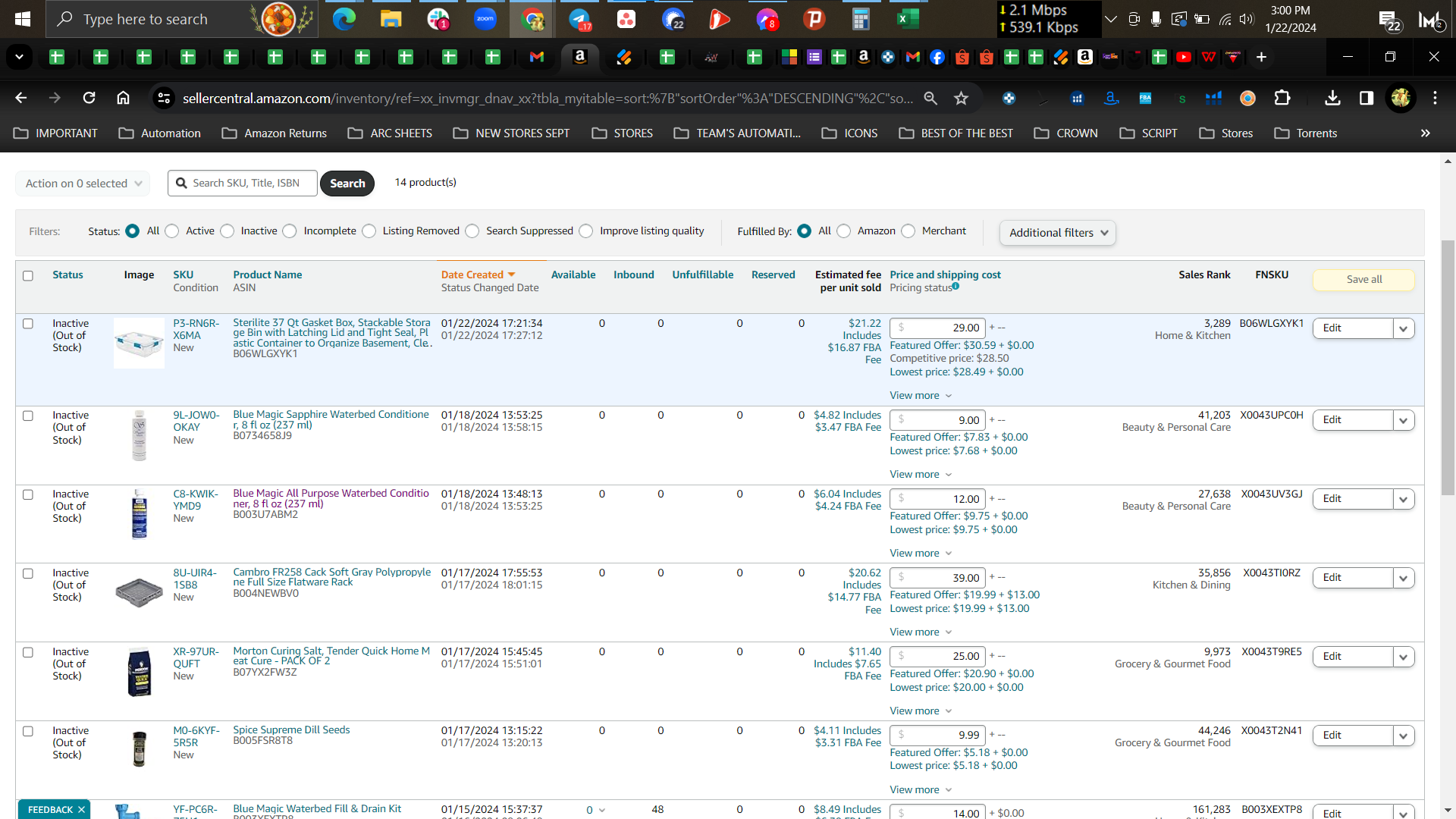Open the BEST OF THE BEST bookmarks folder
Screen dimensions: 1456x819
click(x=956, y=133)
